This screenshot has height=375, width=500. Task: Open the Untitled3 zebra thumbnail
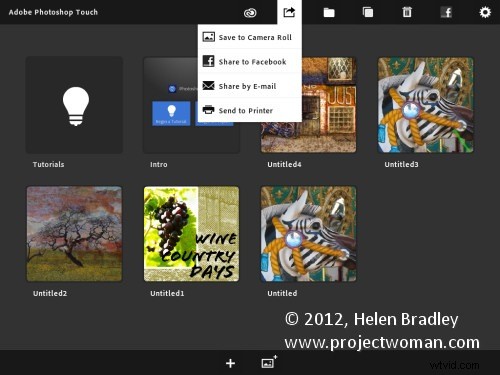(x=425, y=105)
